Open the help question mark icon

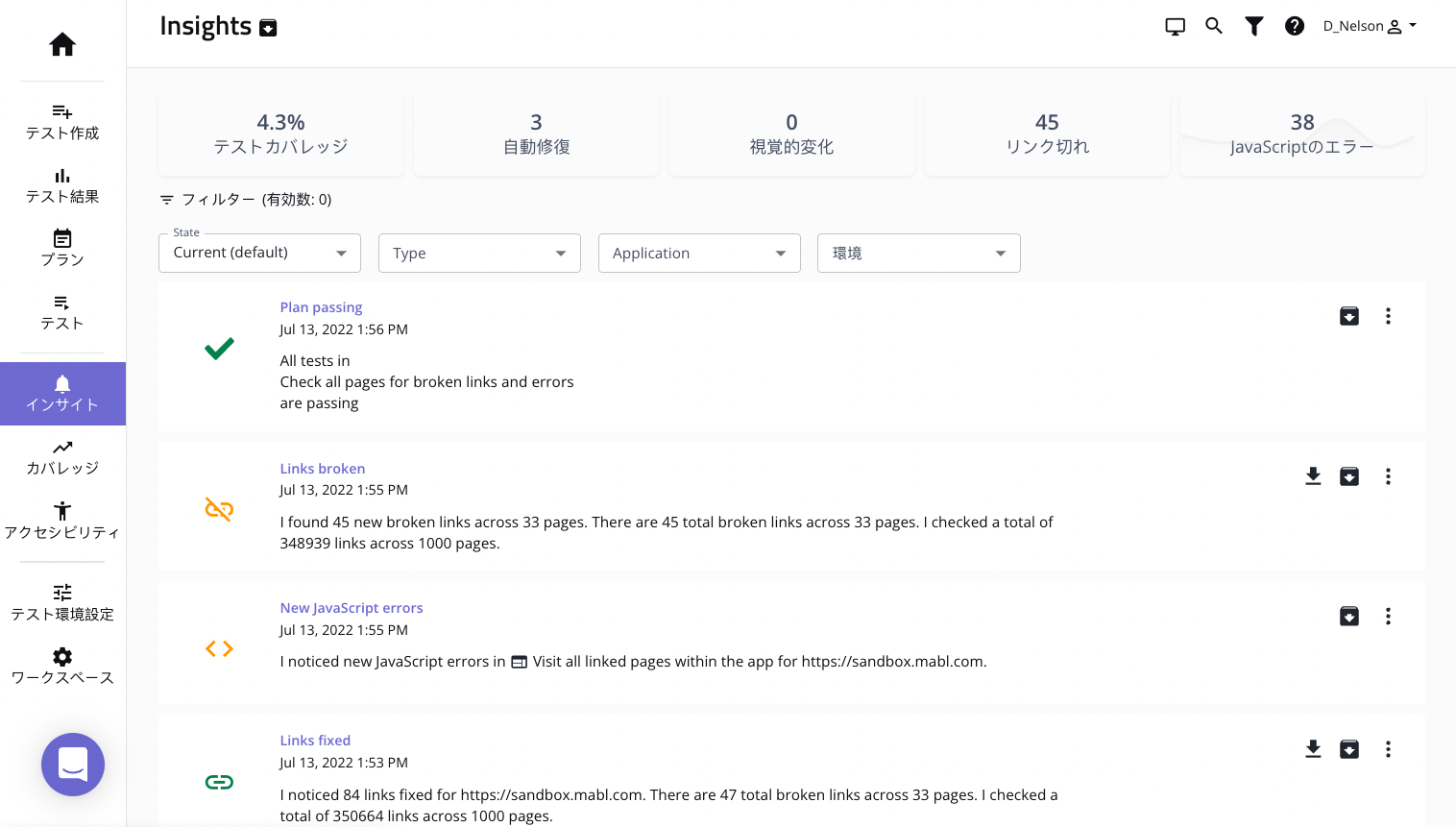coord(1295,26)
